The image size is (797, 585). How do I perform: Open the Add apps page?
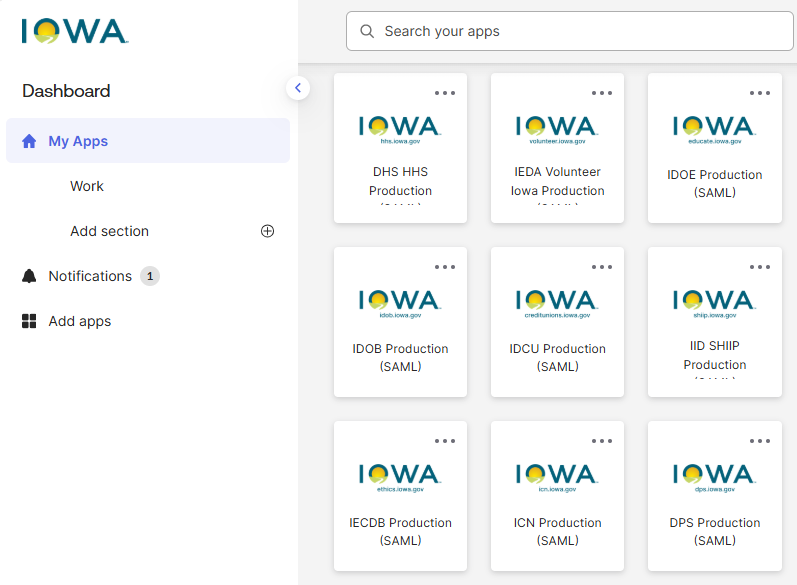coord(80,321)
